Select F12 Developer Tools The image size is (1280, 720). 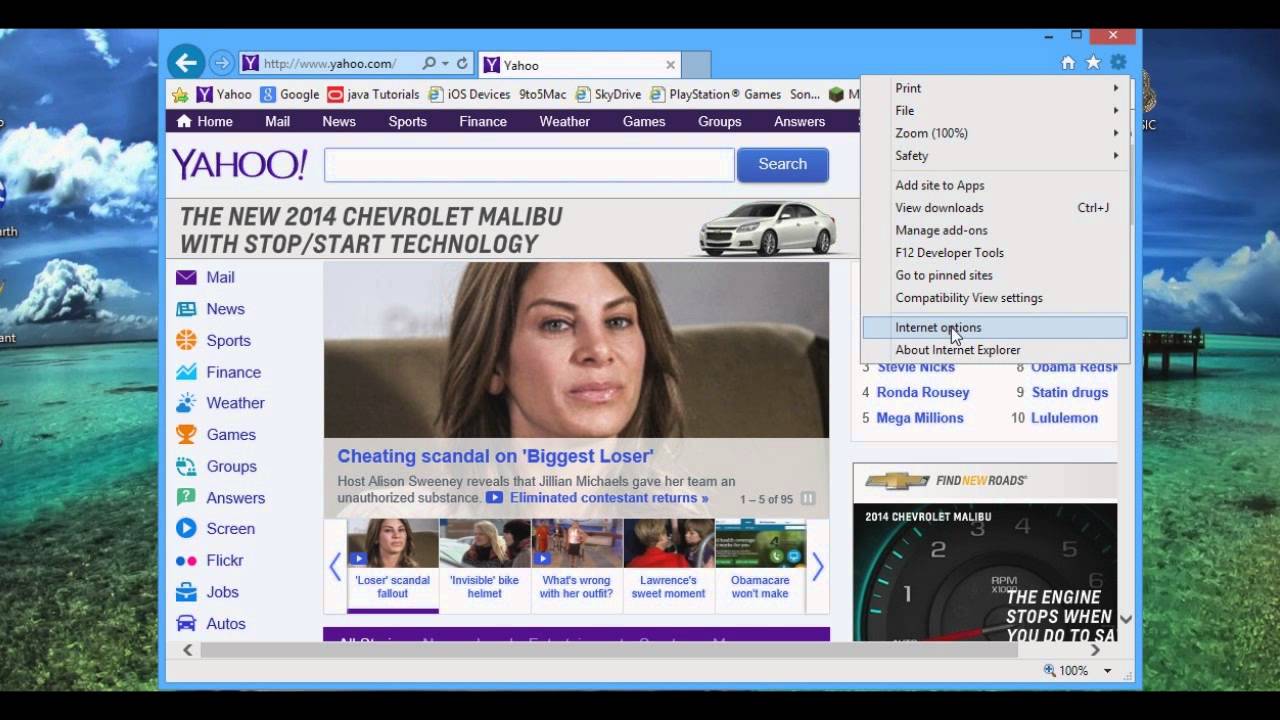click(x=995, y=253)
